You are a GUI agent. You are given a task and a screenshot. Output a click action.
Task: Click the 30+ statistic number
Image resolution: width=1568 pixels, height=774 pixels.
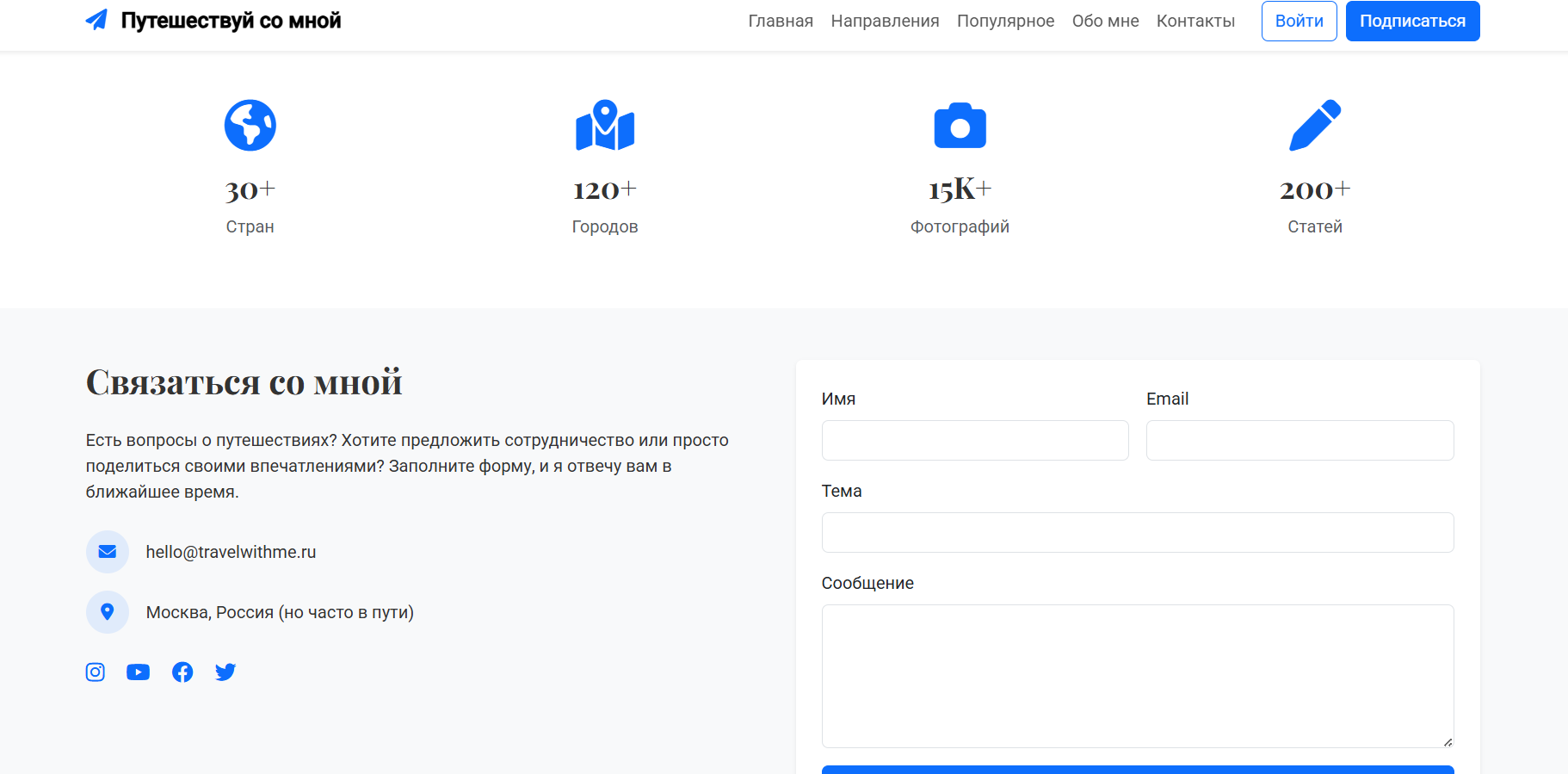[x=250, y=189]
